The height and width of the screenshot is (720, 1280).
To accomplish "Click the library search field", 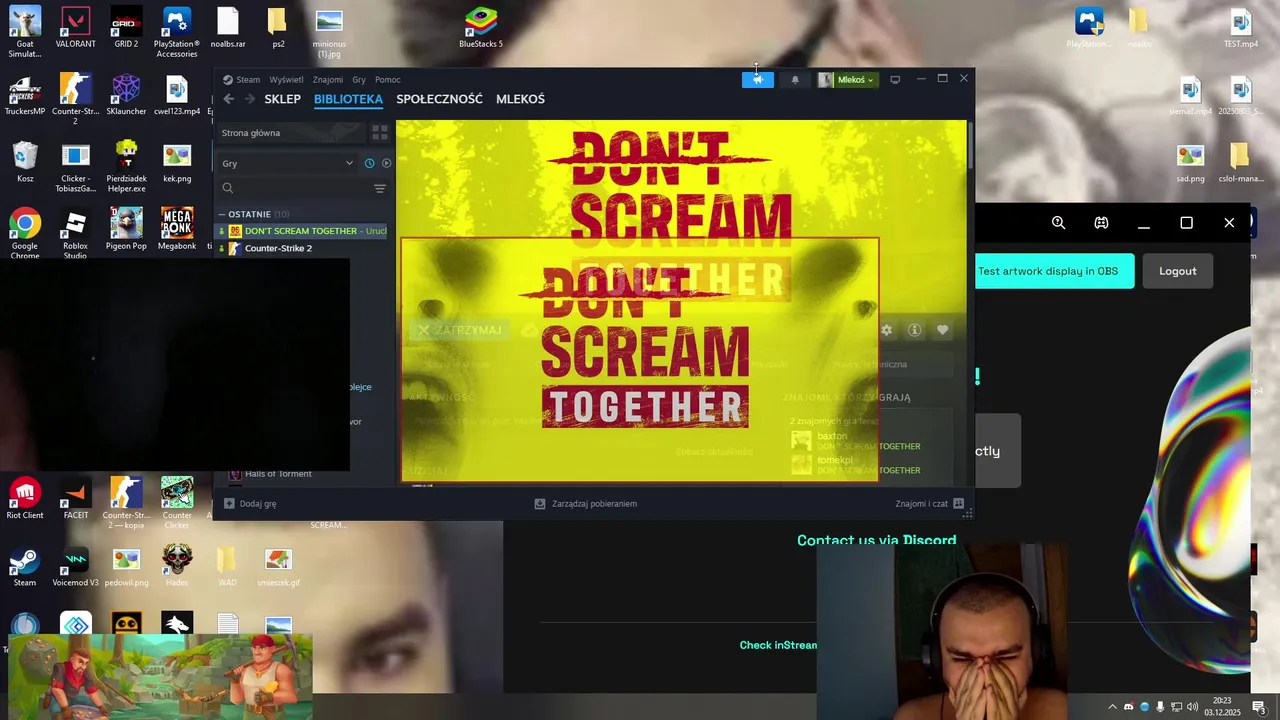I will (x=293, y=188).
